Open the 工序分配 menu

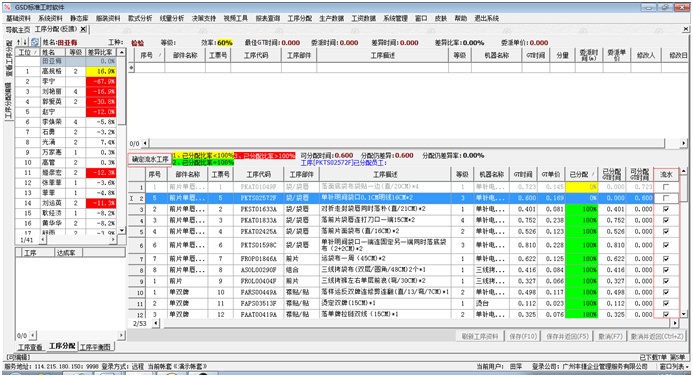[x=300, y=18]
